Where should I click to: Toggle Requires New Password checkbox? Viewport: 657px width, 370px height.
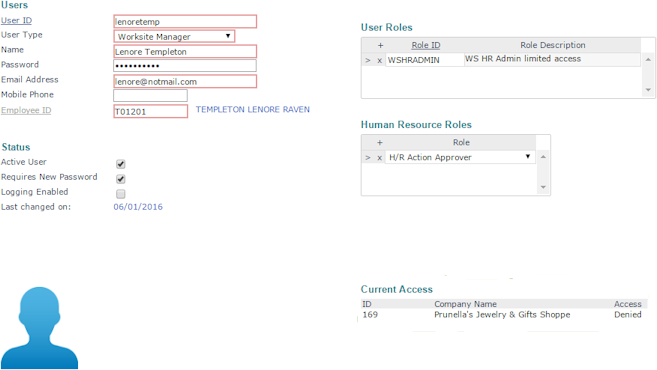[x=121, y=179]
